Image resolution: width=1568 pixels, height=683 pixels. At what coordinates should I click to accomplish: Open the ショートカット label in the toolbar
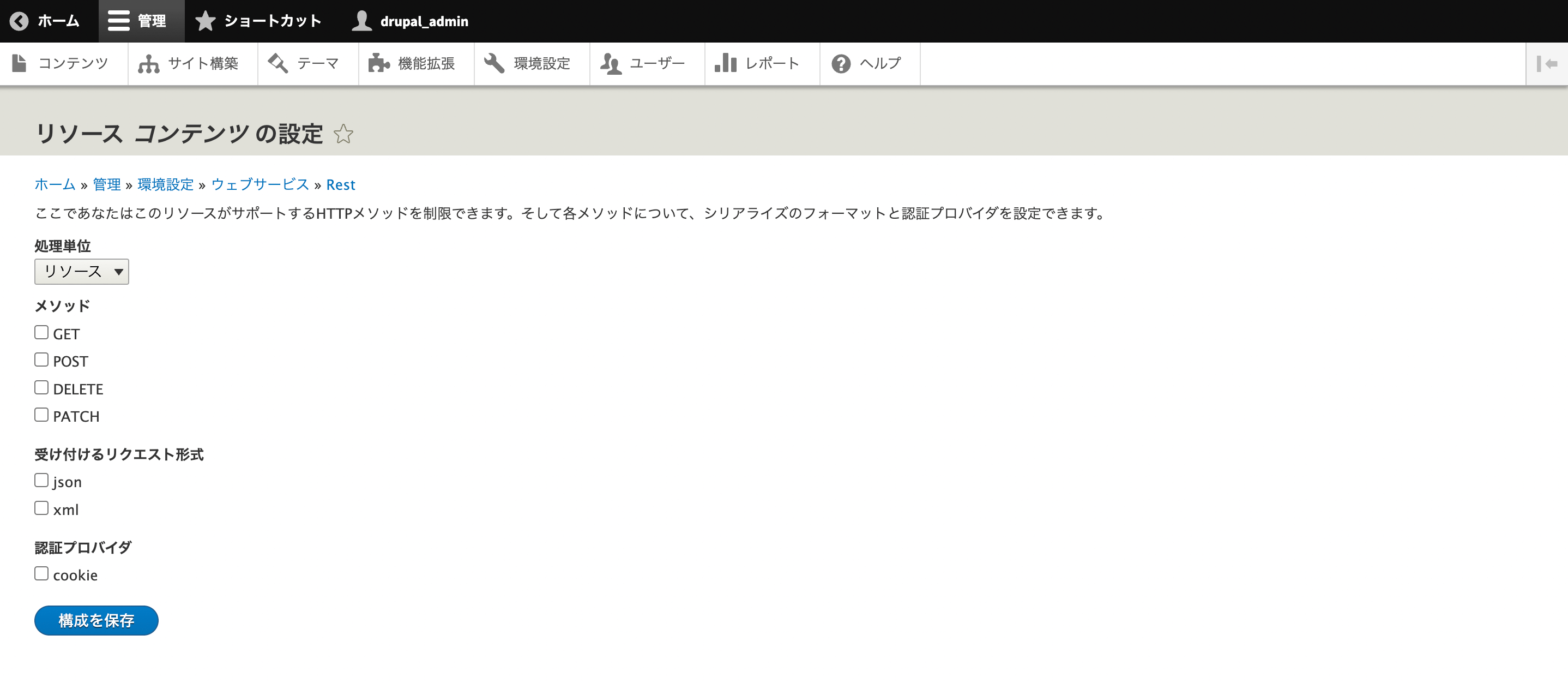pyautogui.click(x=273, y=21)
